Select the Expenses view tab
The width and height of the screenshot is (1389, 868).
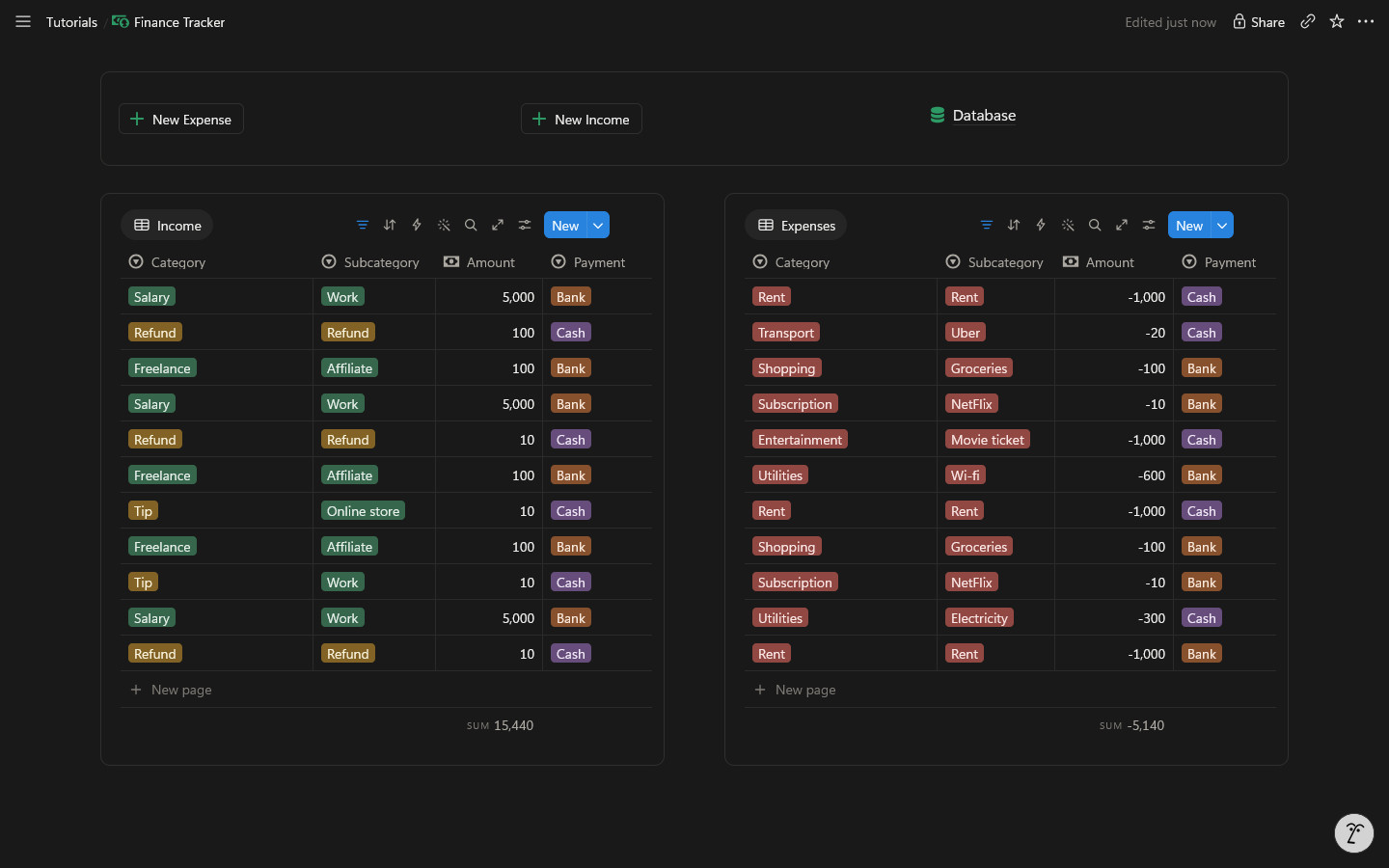point(796,225)
